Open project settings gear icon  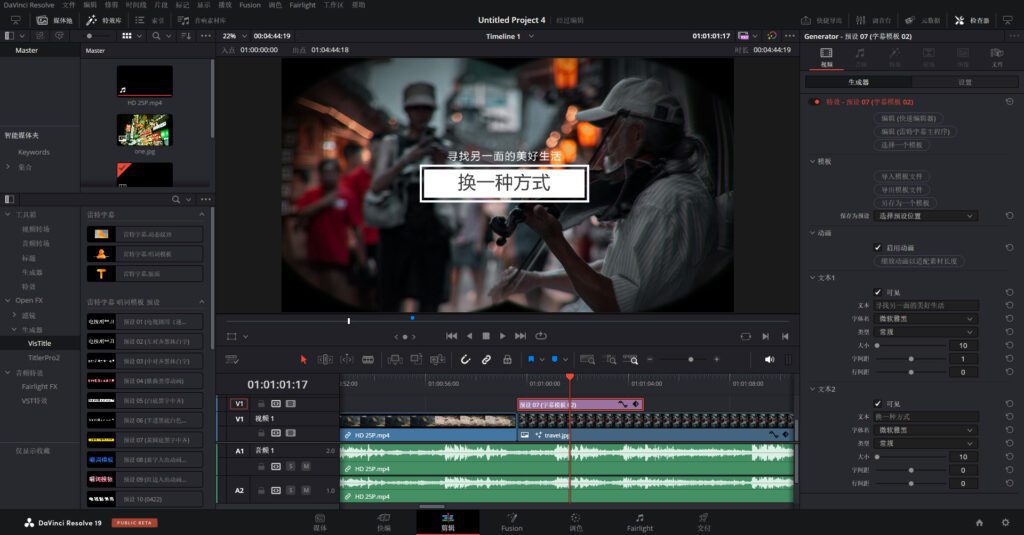coord(1006,522)
